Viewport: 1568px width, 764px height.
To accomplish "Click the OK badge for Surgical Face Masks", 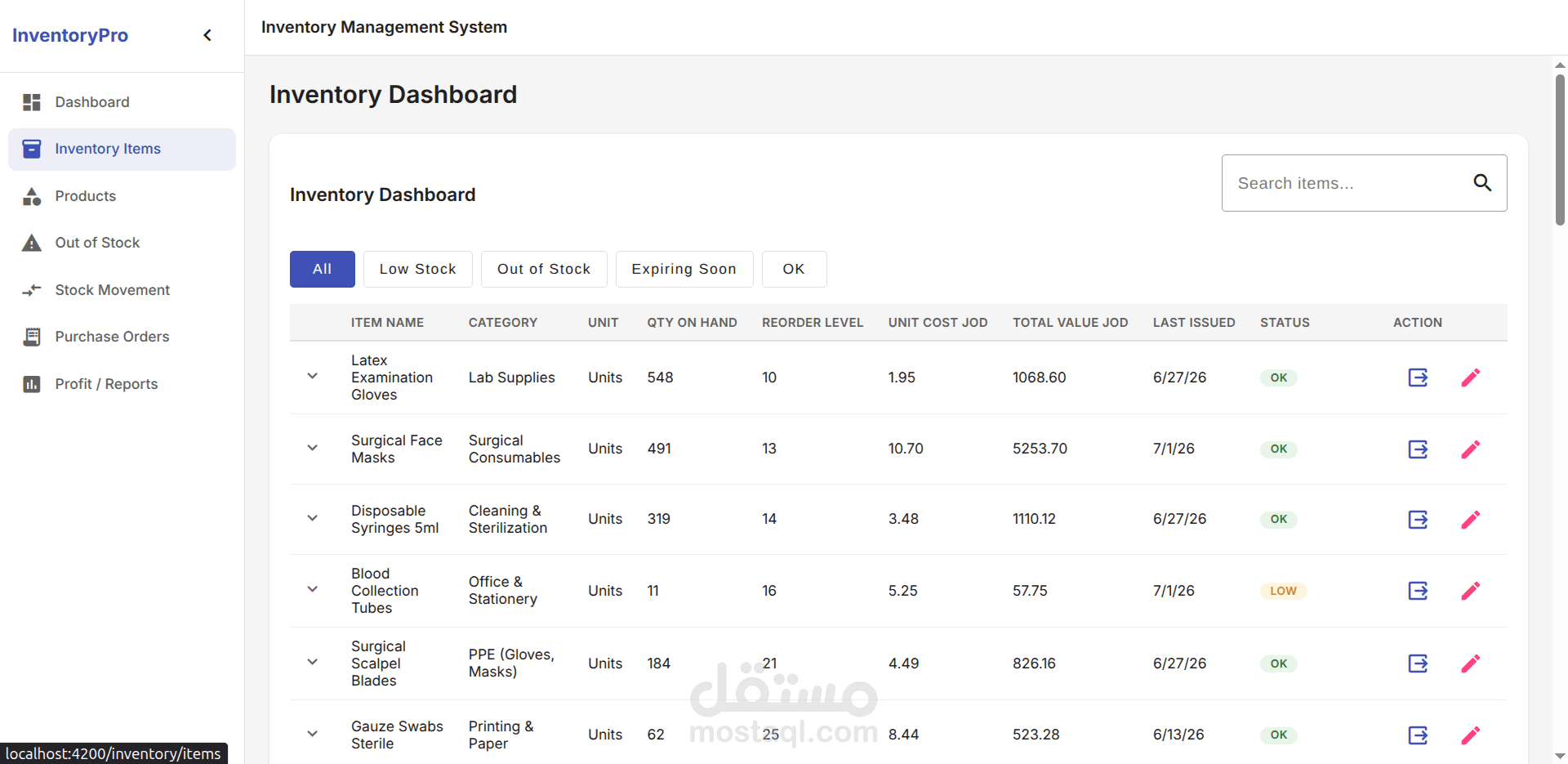I will pos(1279,449).
